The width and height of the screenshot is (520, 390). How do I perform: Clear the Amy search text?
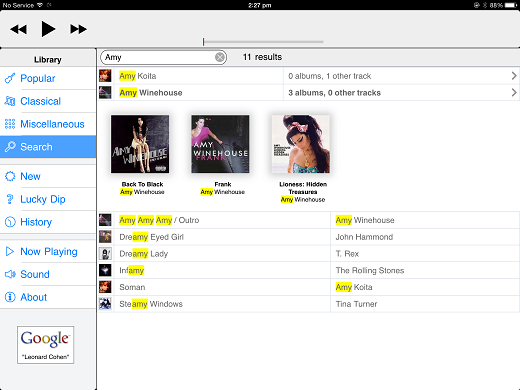pyautogui.click(x=220, y=57)
